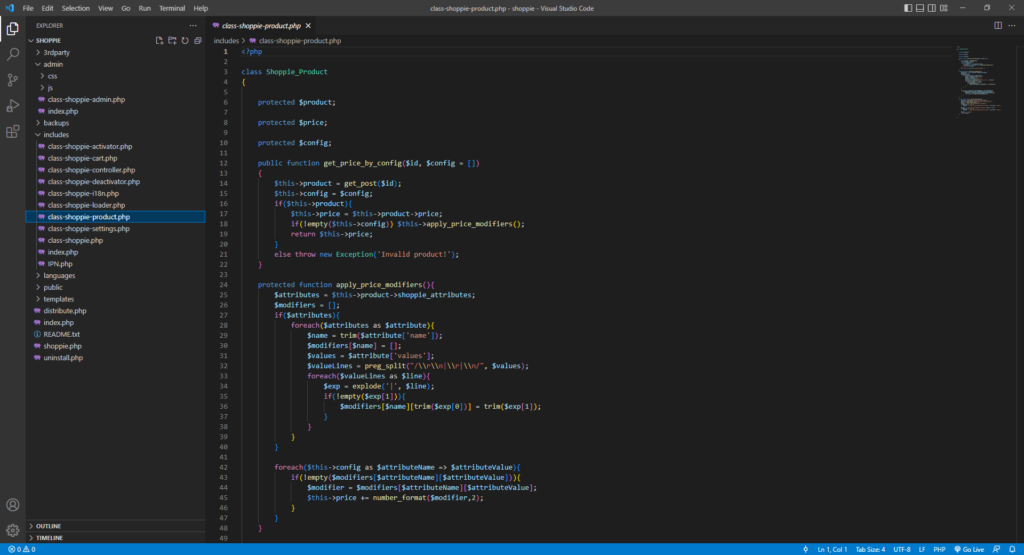The height and width of the screenshot is (555, 1024).
Task: Click the Split Editor icon
Action: (998, 25)
